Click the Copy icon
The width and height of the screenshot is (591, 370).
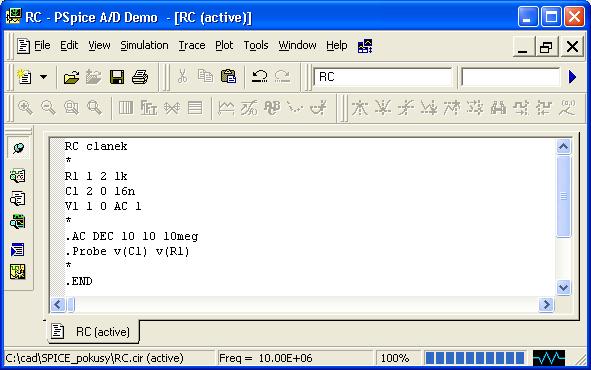(x=205, y=76)
